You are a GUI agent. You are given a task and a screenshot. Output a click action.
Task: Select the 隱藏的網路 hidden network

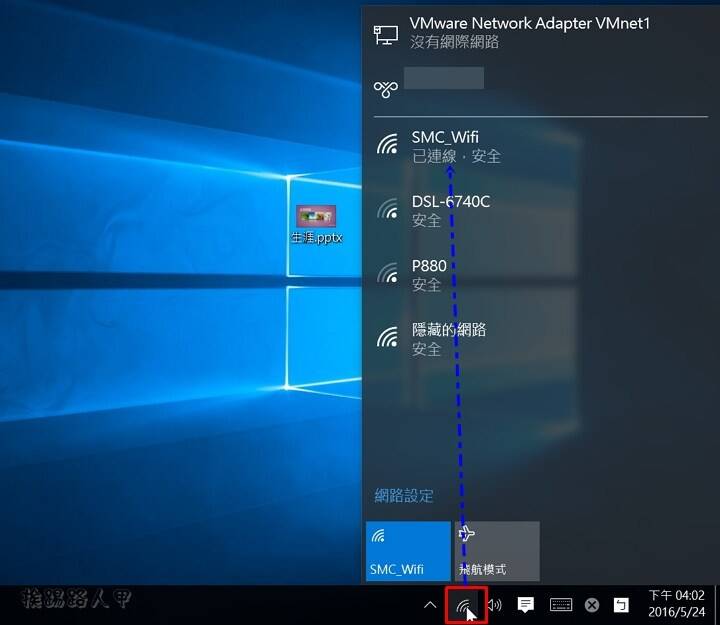tap(540, 339)
